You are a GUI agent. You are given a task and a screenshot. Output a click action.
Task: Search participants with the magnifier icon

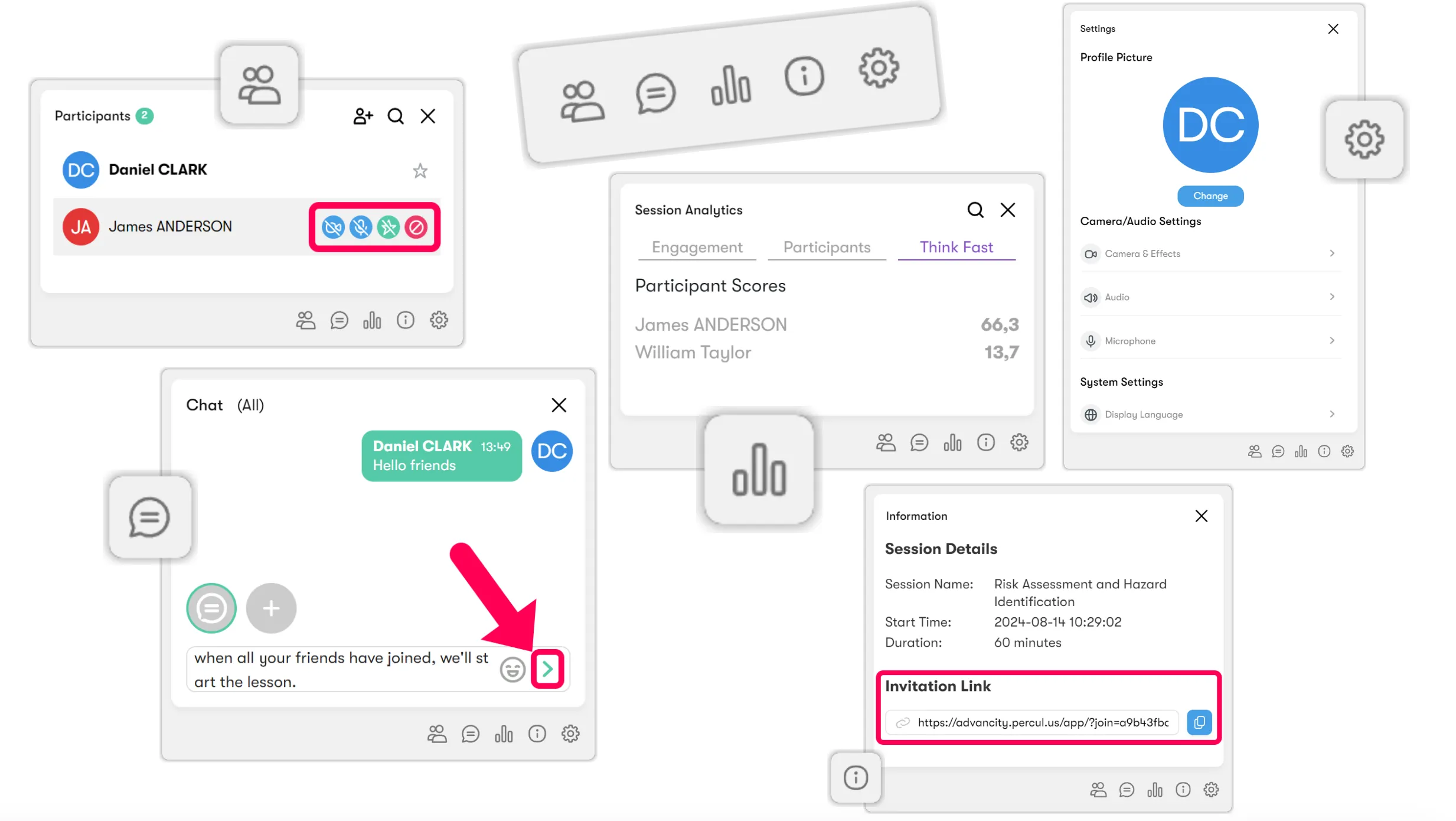tap(396, 116)
